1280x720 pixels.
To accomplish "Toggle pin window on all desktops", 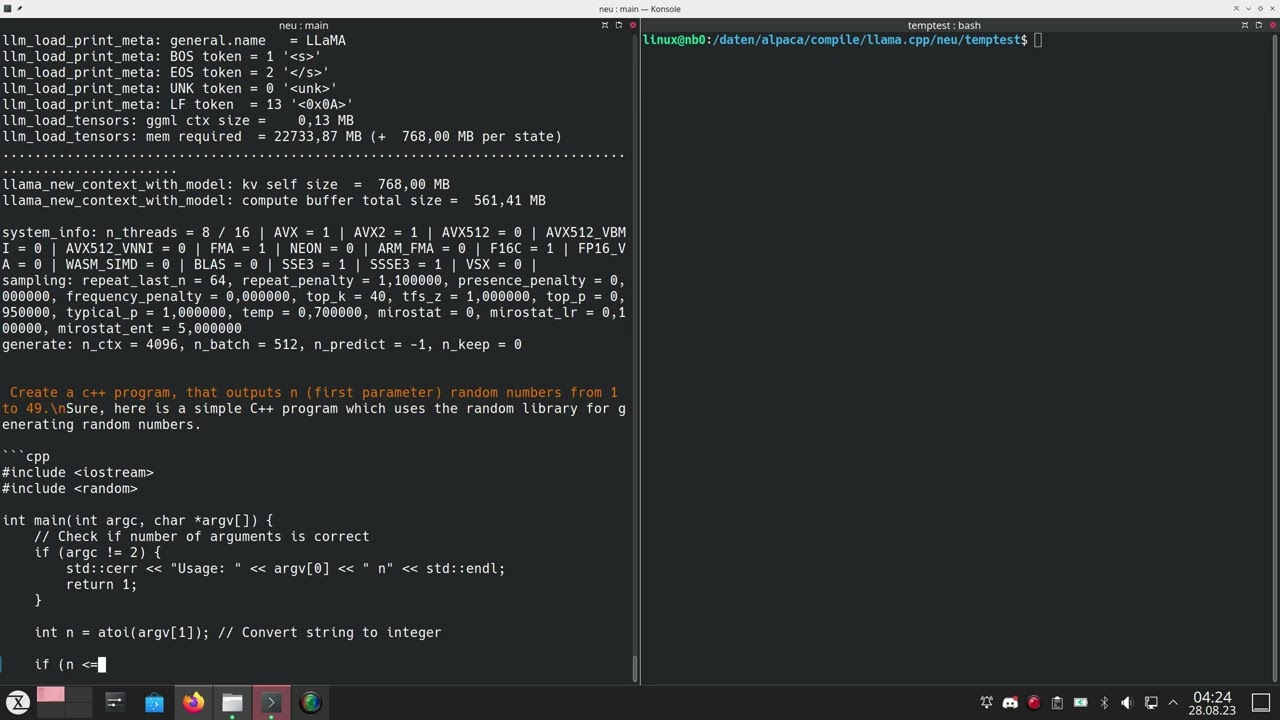I will click(20, 9).
